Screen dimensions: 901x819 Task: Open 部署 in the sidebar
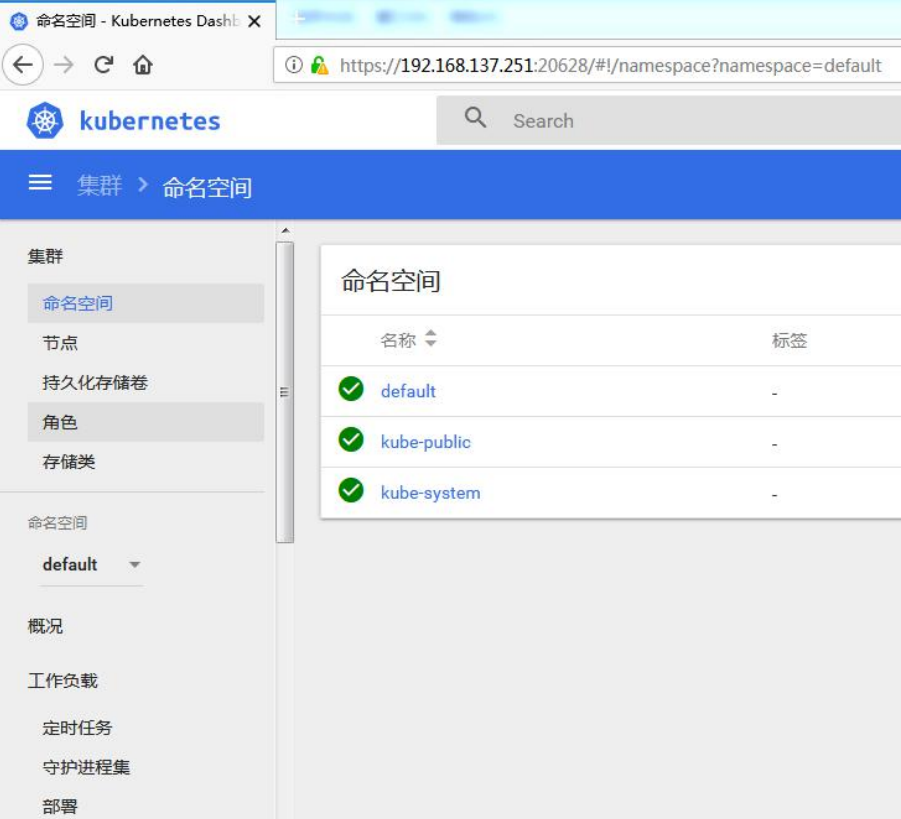click(60, 806)
